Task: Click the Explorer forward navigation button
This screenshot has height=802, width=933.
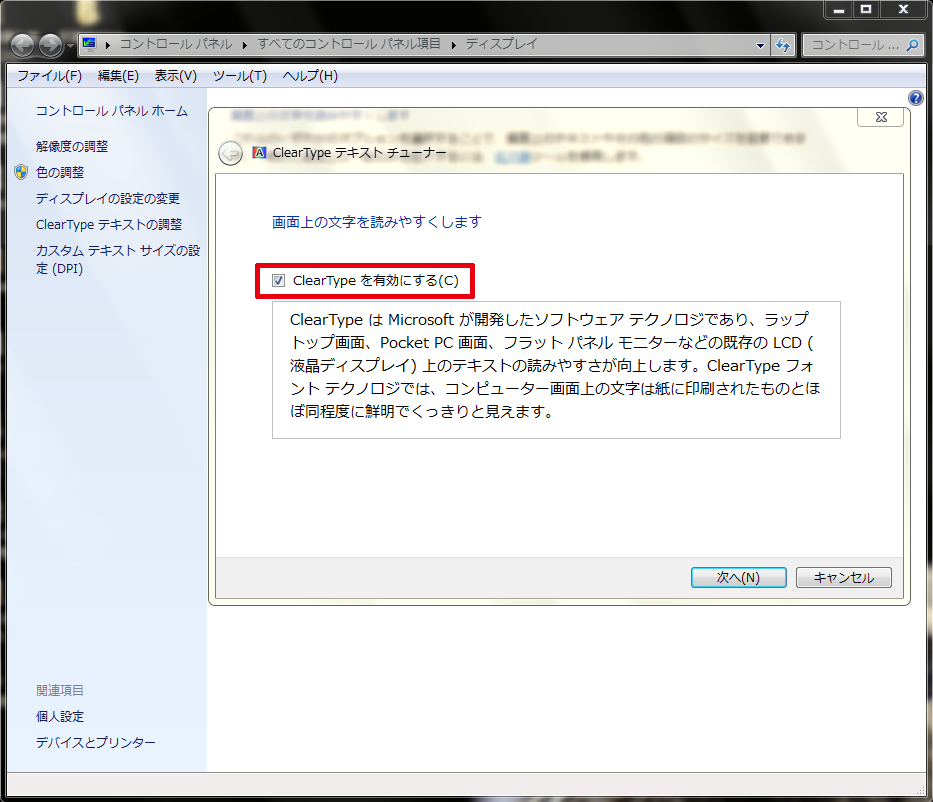Action: click(x=51, y=45)
